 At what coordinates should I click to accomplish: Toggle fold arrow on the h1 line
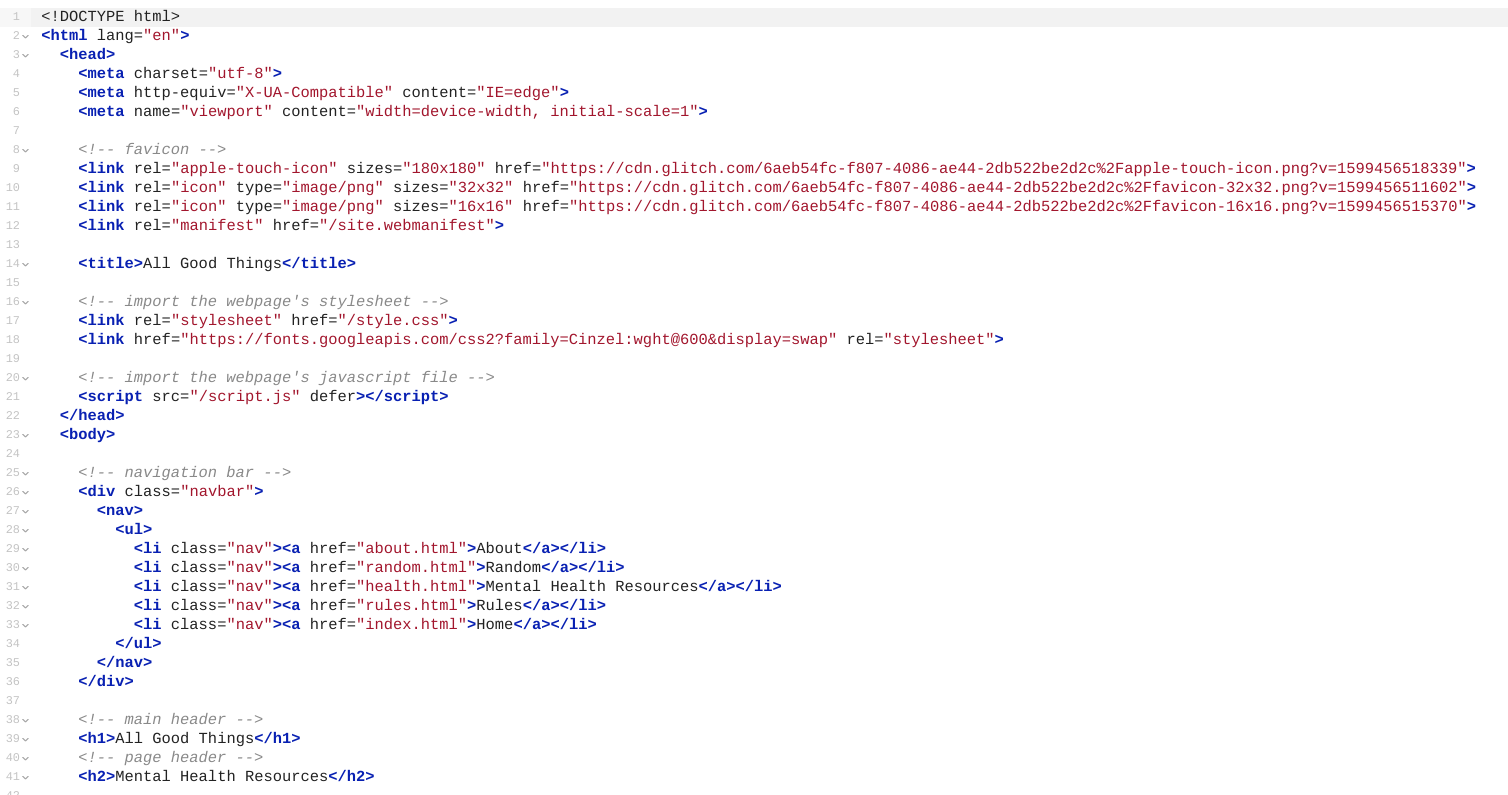point(26,739)
